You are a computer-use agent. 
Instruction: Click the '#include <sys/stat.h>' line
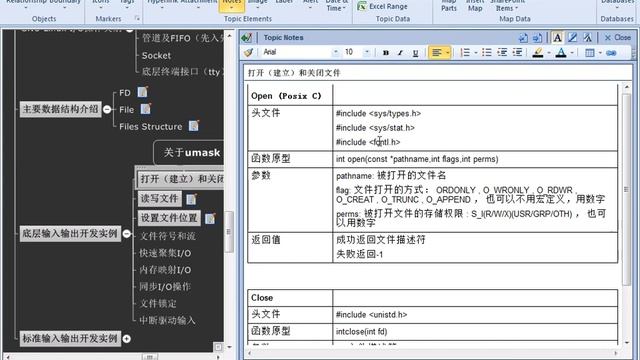pos(375,128)
